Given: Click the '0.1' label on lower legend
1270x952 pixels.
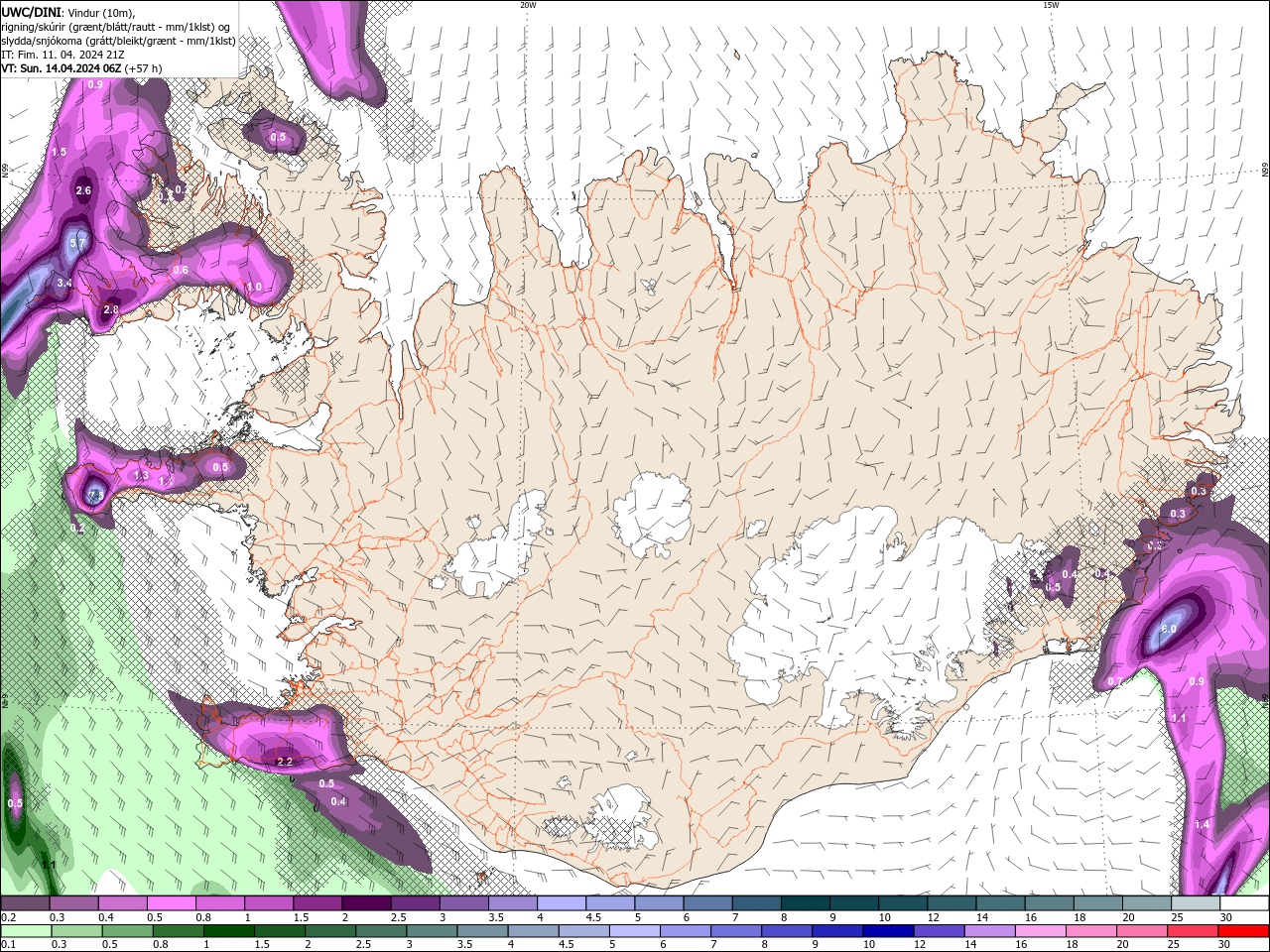Looking at the screenshot, I should point(8,944).
